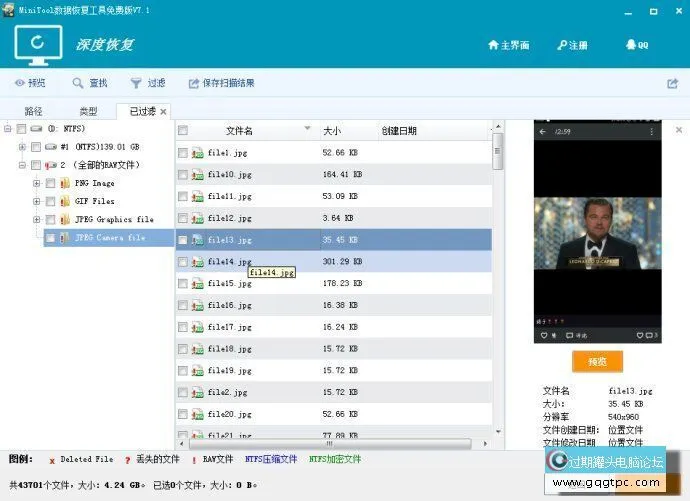
Task: Click the file list scroll down arrow
Action: (498, 432)
